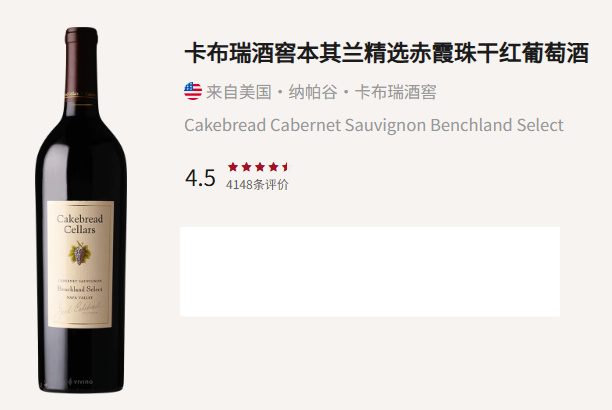The height and width of the screenshot is (410, 612).
Task: Click the Chinese wine title heading
Action: click(x=386, y=53)
